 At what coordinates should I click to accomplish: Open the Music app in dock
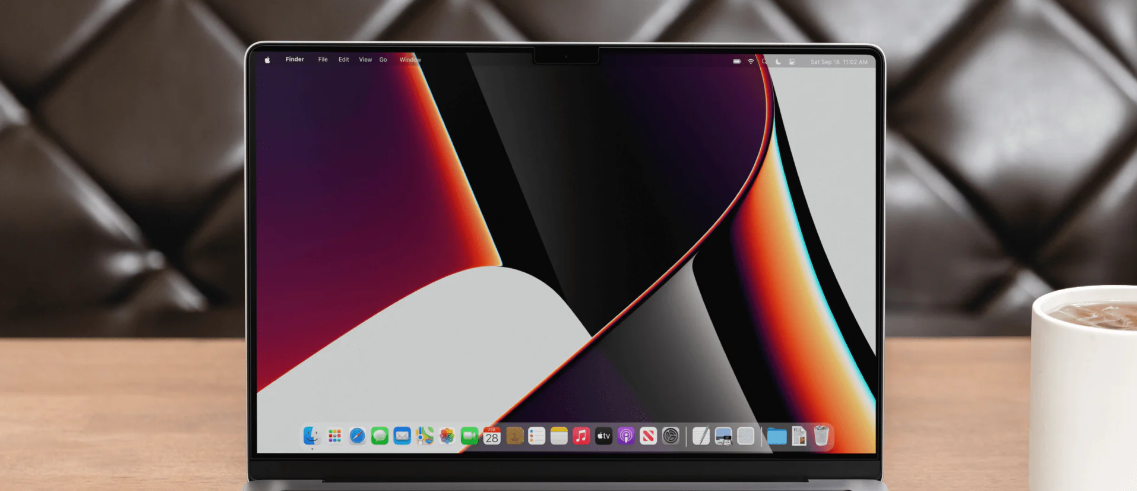[582, 435]
